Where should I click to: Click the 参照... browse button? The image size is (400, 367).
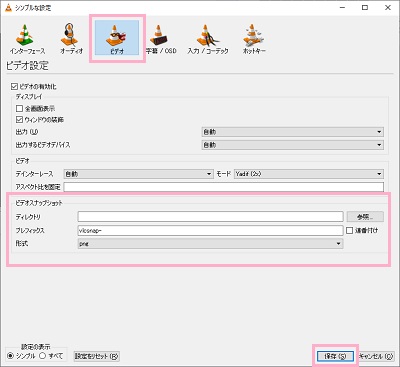pyautogui.click(x=365, y=217)
